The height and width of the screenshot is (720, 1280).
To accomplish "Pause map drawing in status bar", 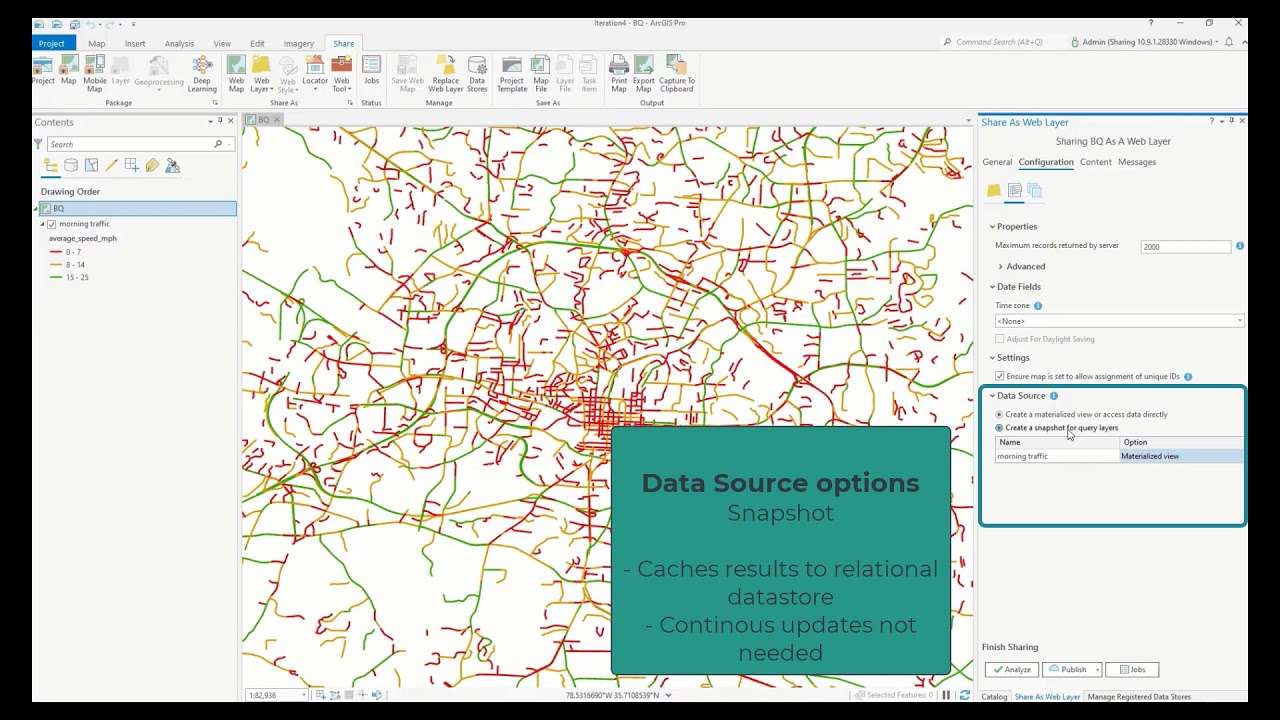I will point(946,695).
